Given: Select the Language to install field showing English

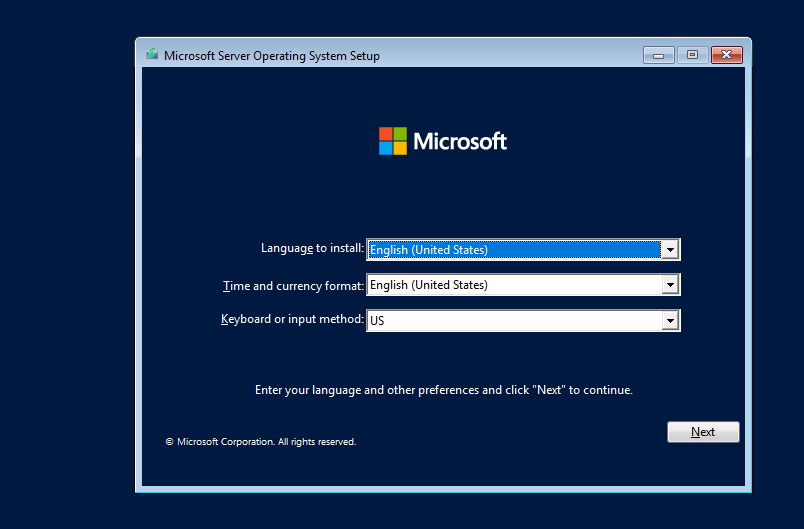Looking at the screenshot, I should [x=523, y=250].
